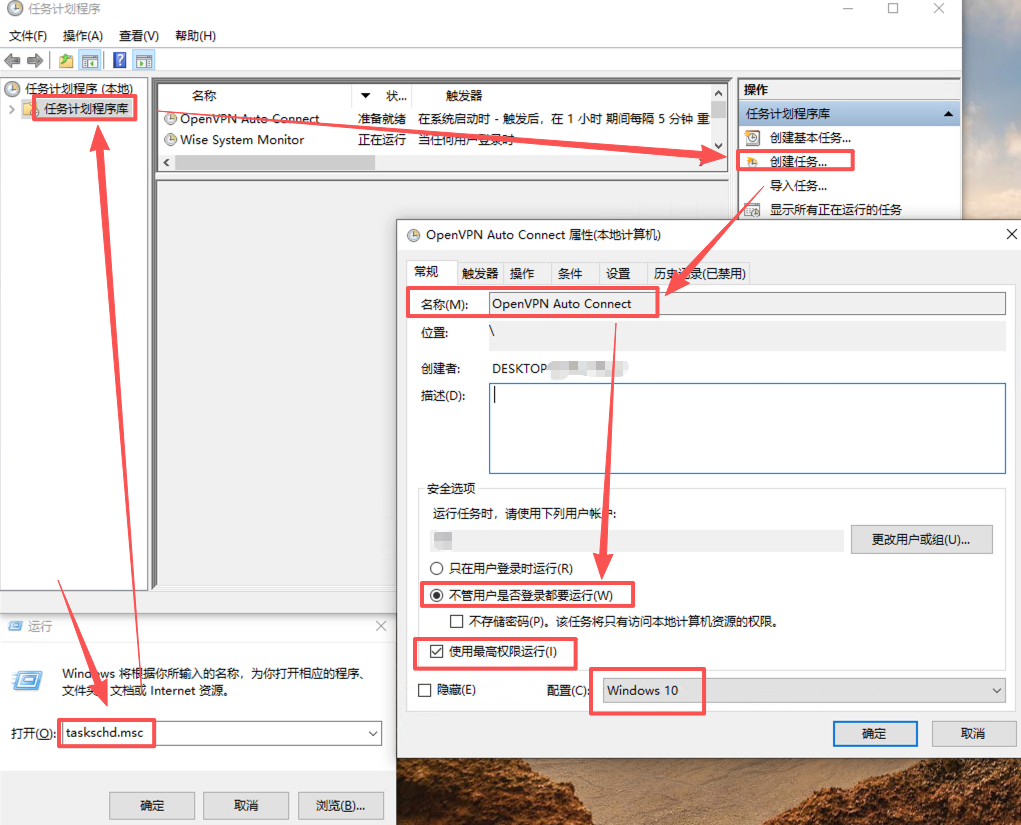
Task: Click inside the 描述 text field
Action: click(x=746, y=428)
